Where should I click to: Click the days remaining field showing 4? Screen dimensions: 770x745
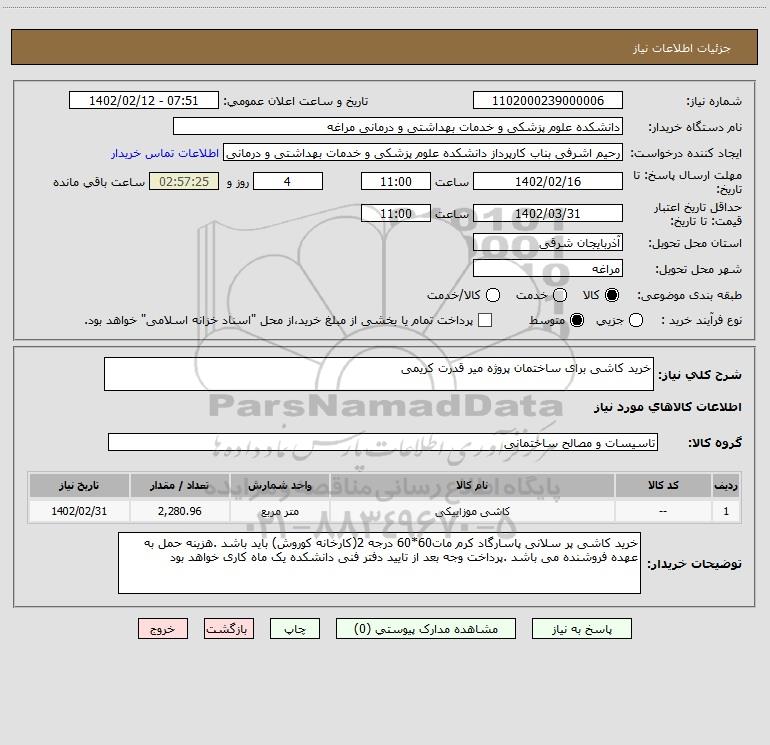288,181
